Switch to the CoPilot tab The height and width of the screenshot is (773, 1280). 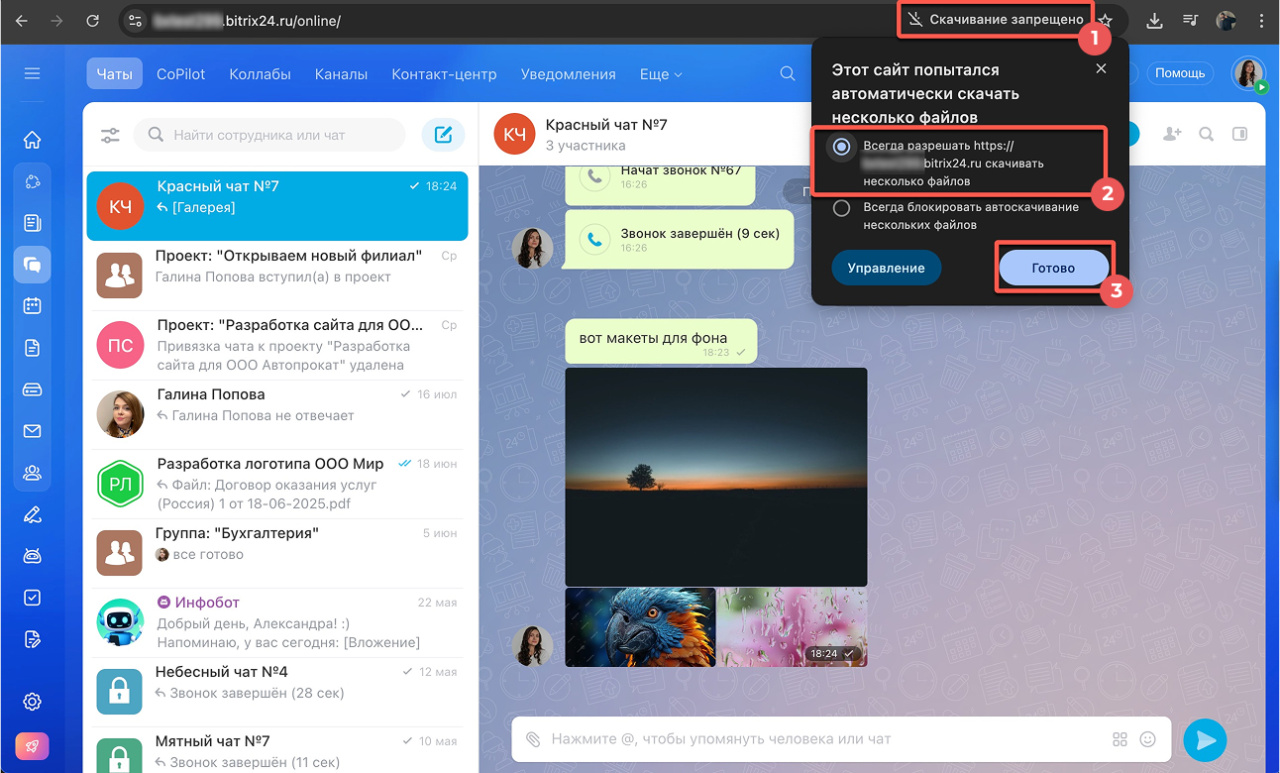pos(181,74)
